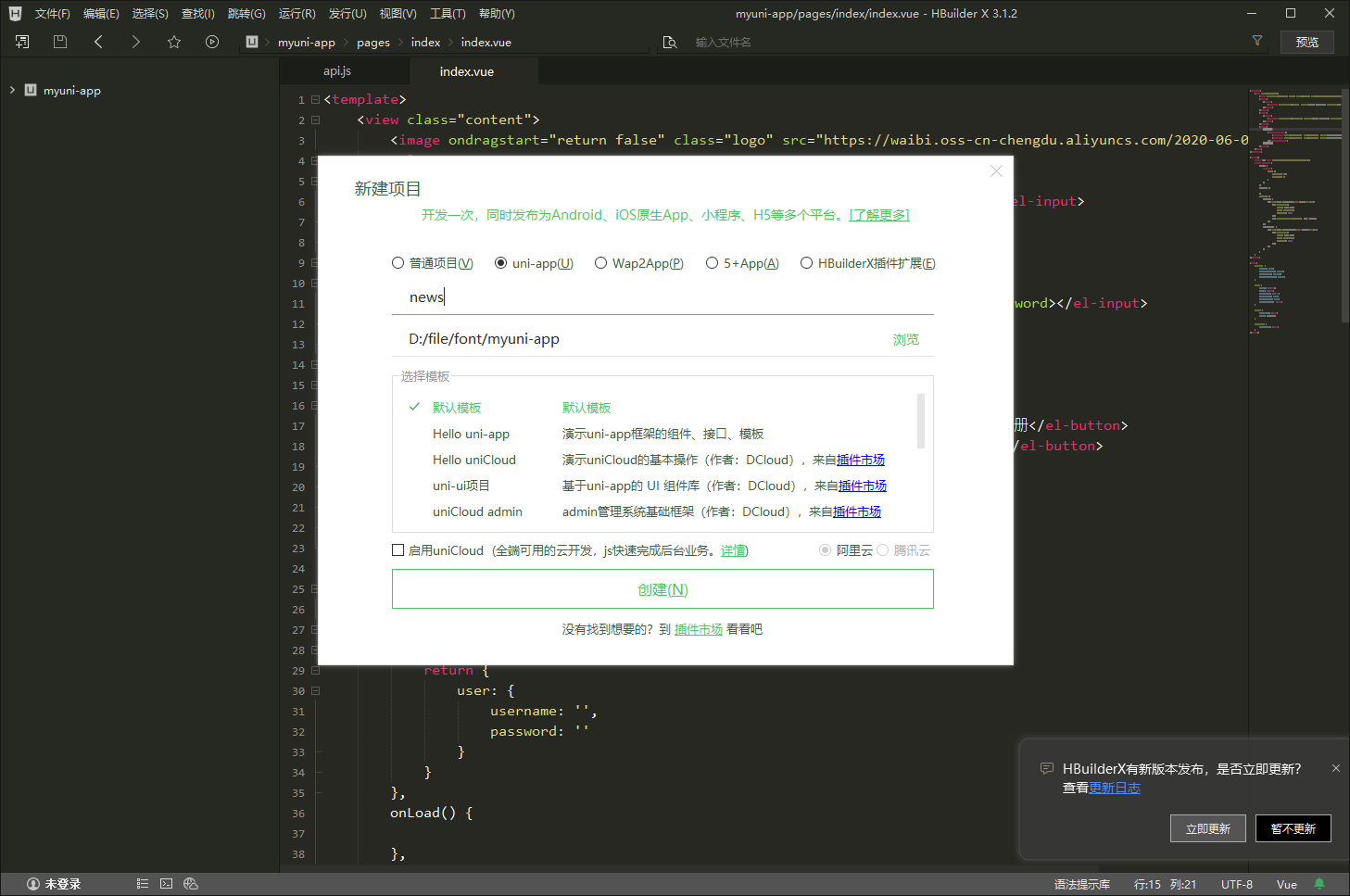Switch to the api.js tab
1350x896 pixels.
pos(337,71)
